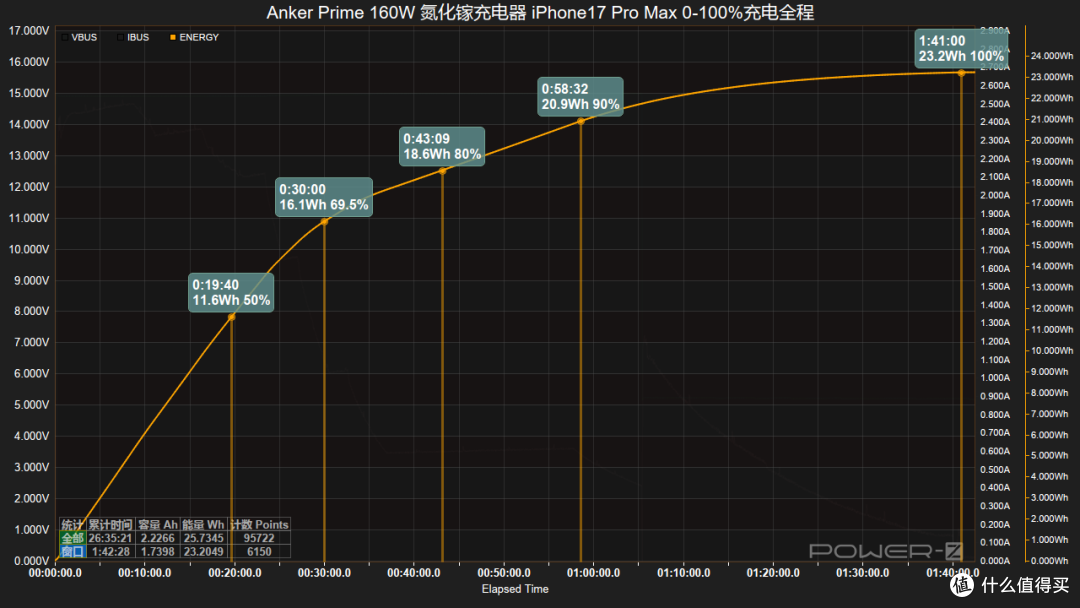
Task: Click the 全部 row label in statistics table
Action: (72, 538)
